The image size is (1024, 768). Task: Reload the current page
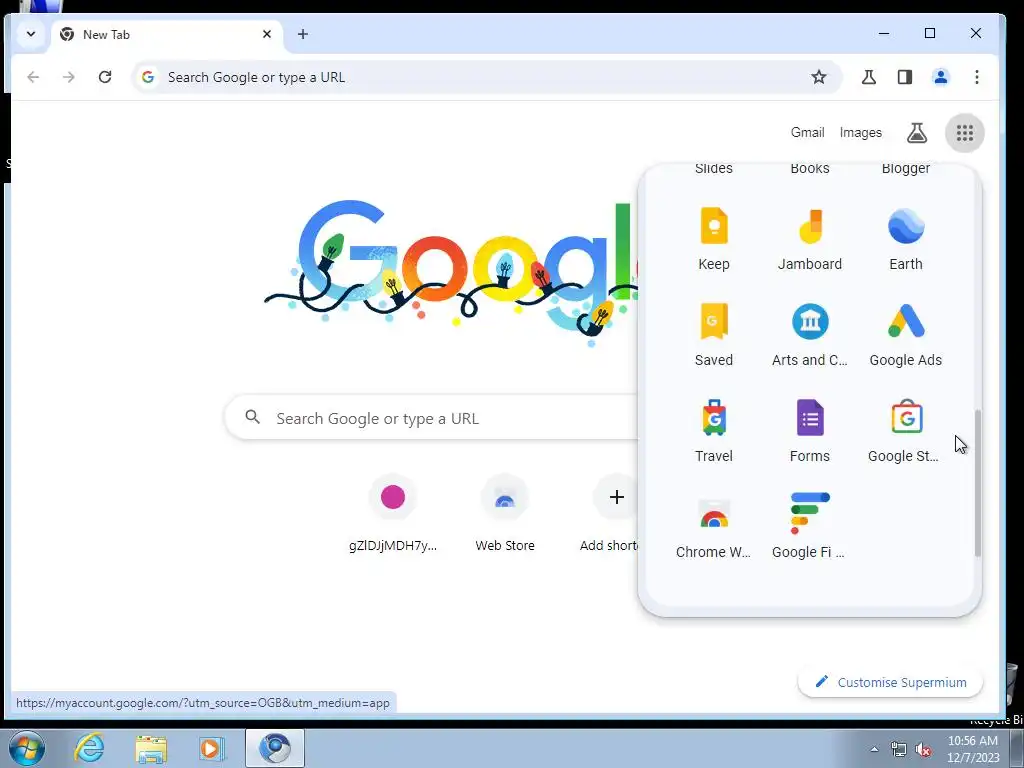tap(104, 77)
